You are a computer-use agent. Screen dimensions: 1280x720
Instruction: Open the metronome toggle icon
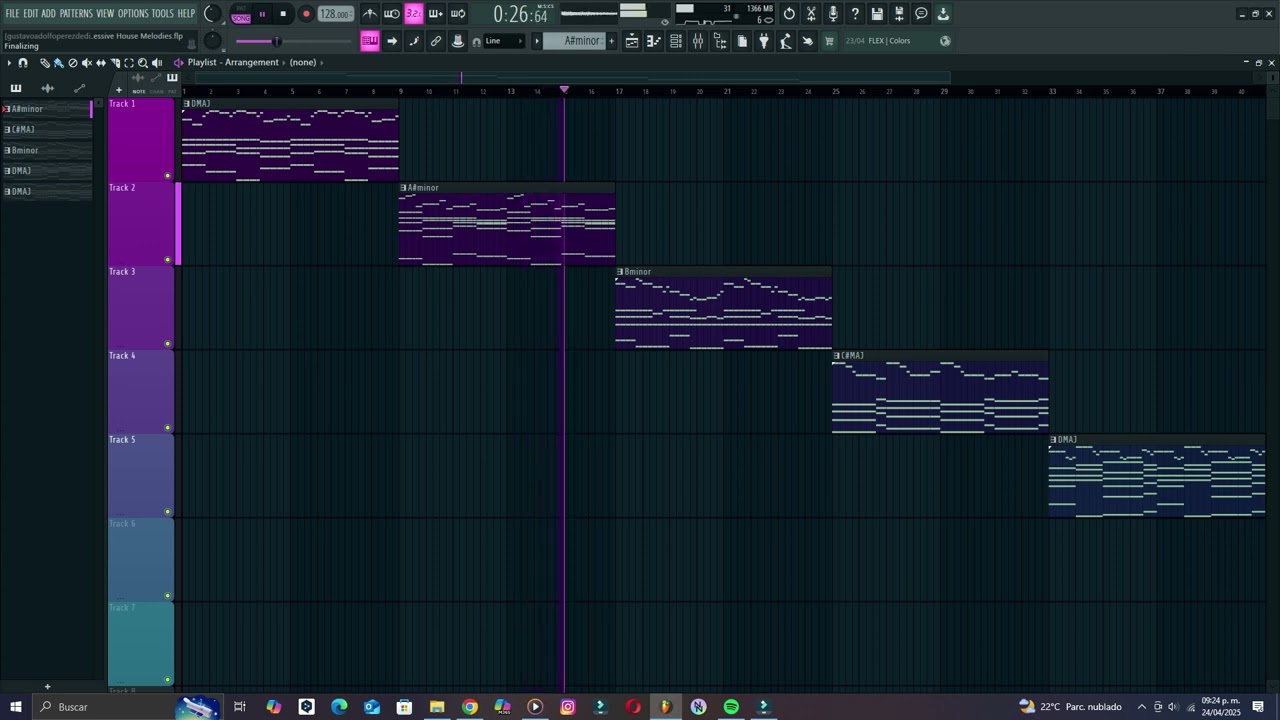(x=370, y=14)
